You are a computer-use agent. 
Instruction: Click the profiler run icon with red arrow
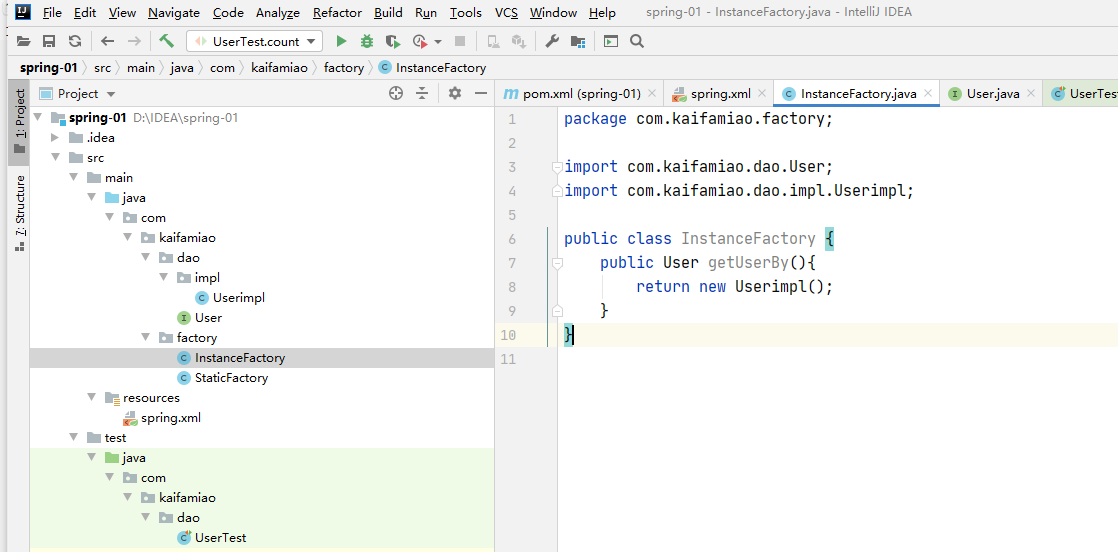421,41
